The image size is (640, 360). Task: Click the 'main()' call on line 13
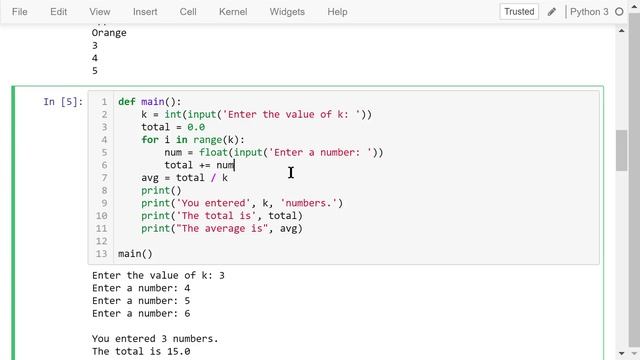(x=135, y=253)
